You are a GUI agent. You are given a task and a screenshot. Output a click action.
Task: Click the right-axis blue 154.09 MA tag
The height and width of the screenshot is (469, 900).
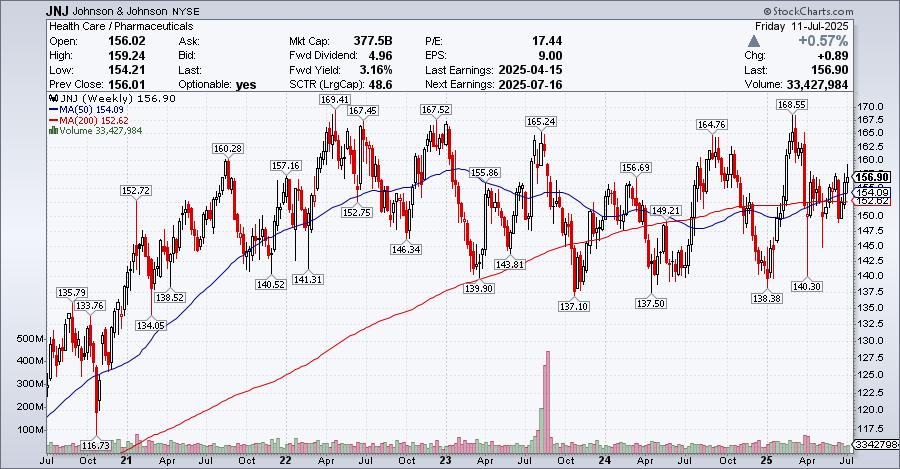874,192
